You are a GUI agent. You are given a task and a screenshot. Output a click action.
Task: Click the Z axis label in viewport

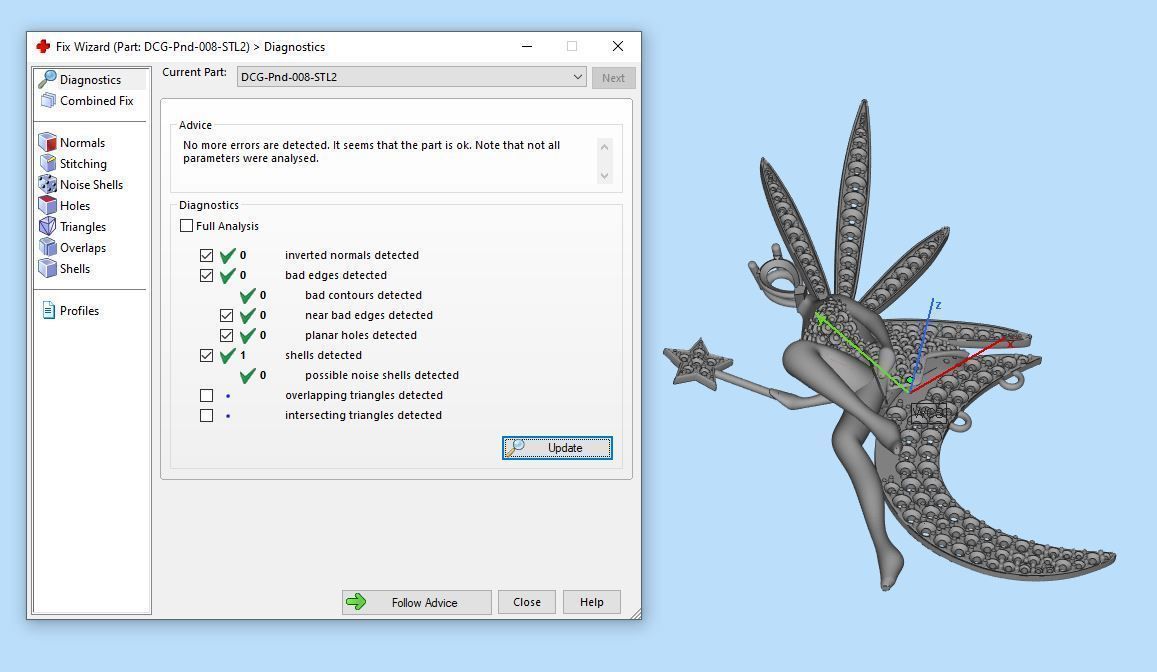[x=938, y=305]
